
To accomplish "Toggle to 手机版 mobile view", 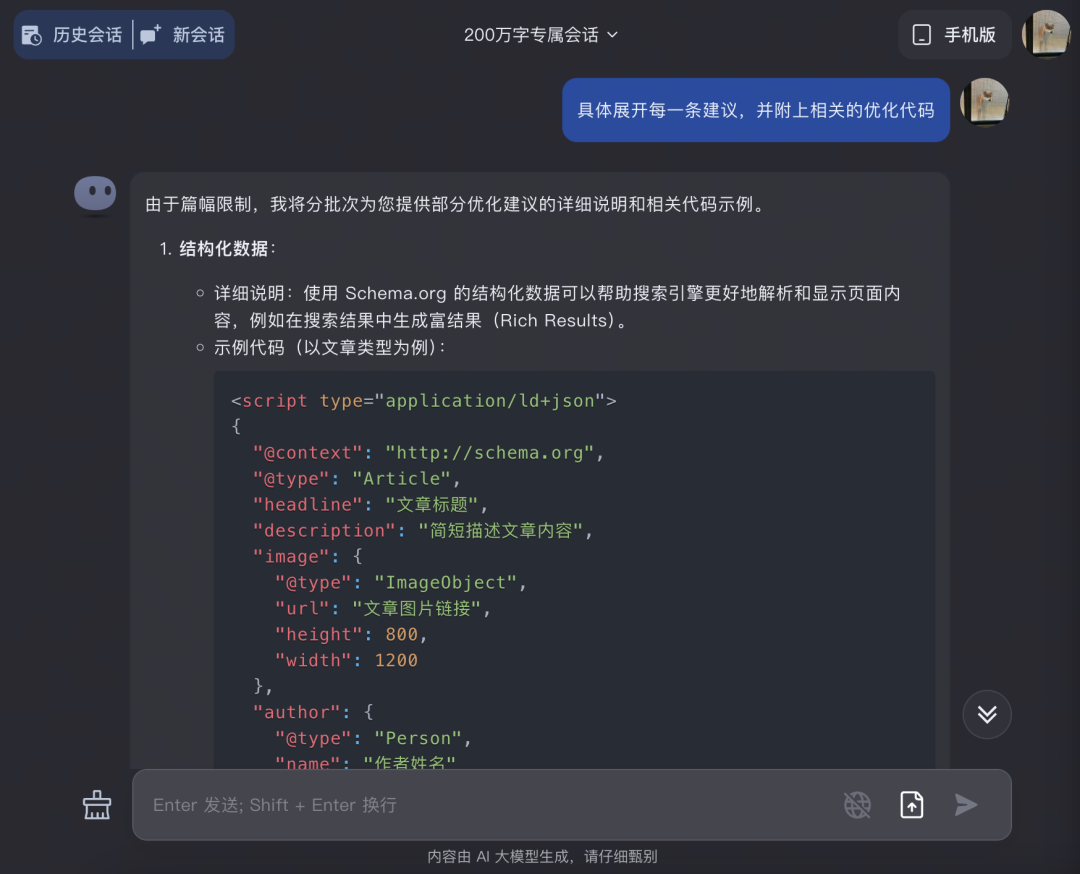I will tap(955, 34).
